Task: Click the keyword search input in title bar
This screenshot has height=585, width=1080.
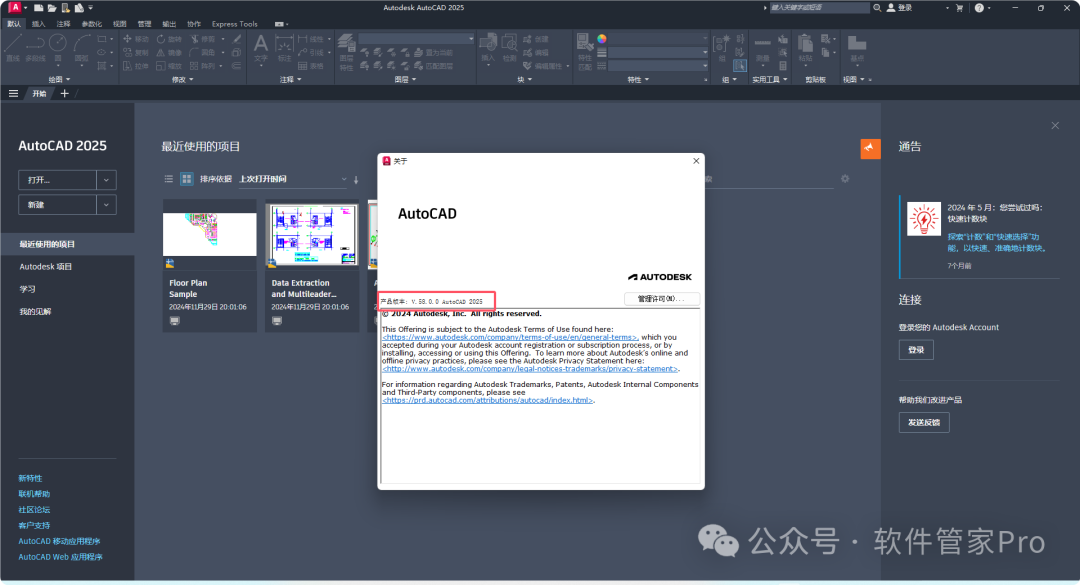Action: click(819, 8)
